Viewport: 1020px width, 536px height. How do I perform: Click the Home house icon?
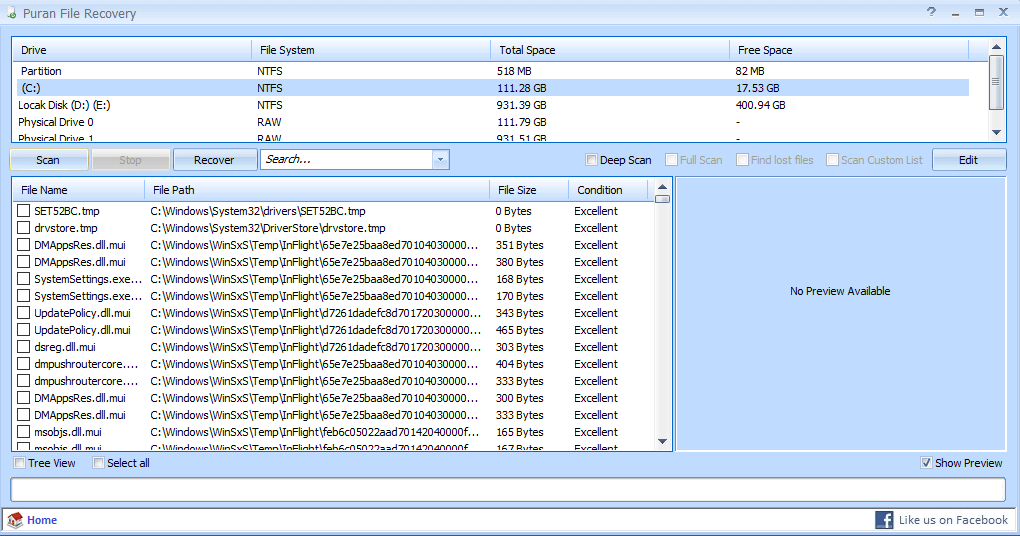click(x=15, y=520)
